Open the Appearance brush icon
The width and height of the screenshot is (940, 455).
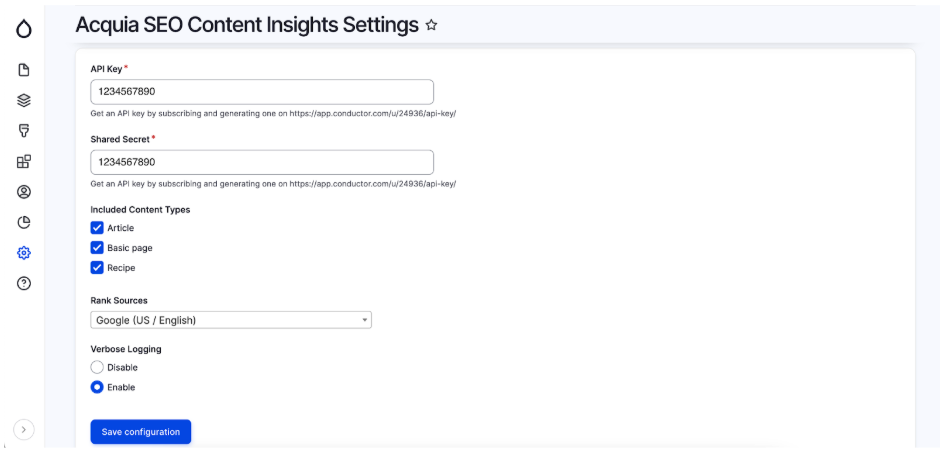[x=24, y=131]
